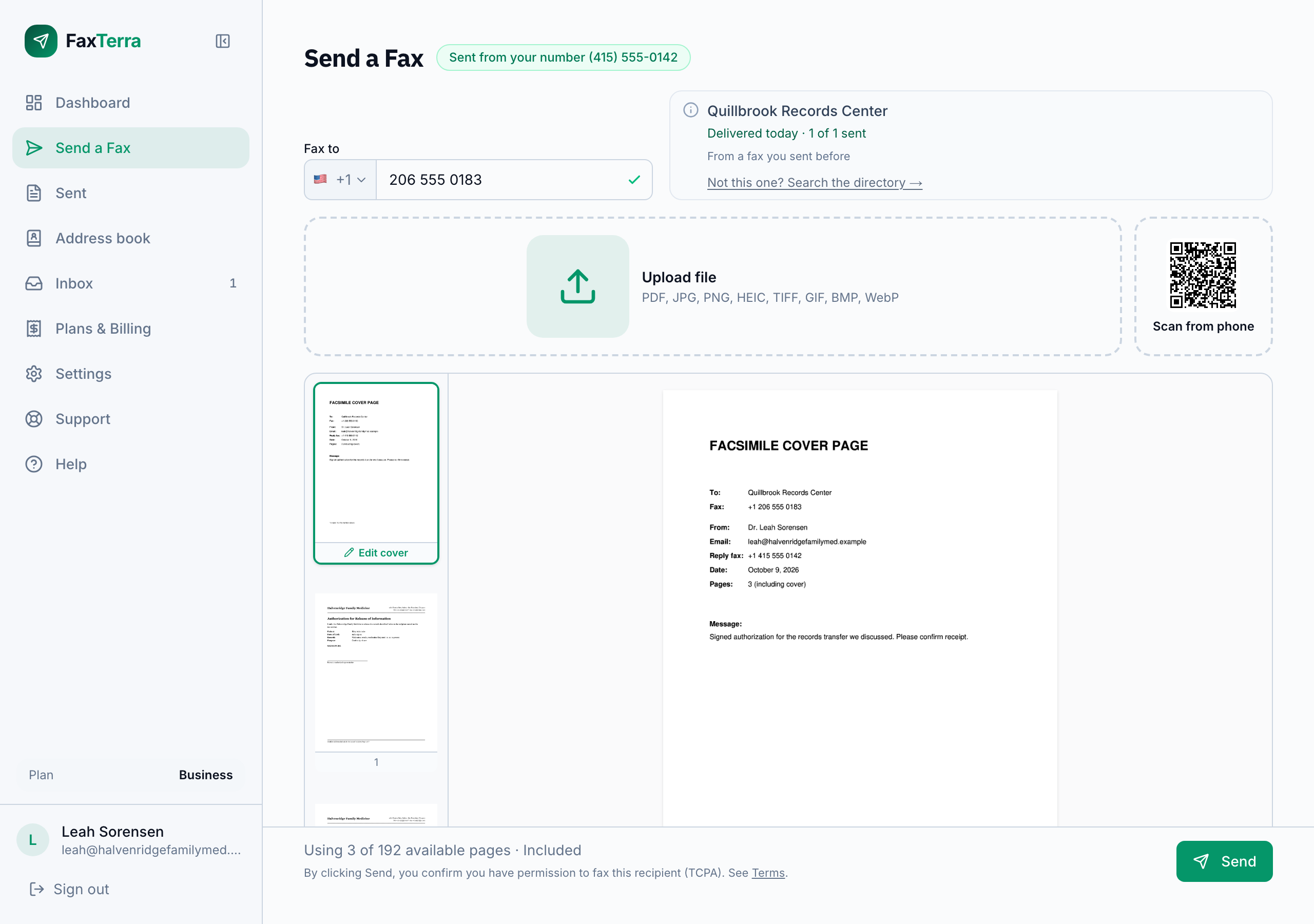1314x924 pixels.
Task: Open the Terms link
Action: pyautogui.click(x=768, y=873)
